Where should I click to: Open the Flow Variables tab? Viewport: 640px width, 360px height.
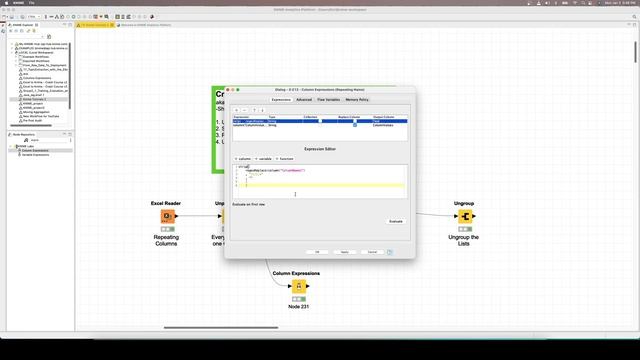(329, 100)
